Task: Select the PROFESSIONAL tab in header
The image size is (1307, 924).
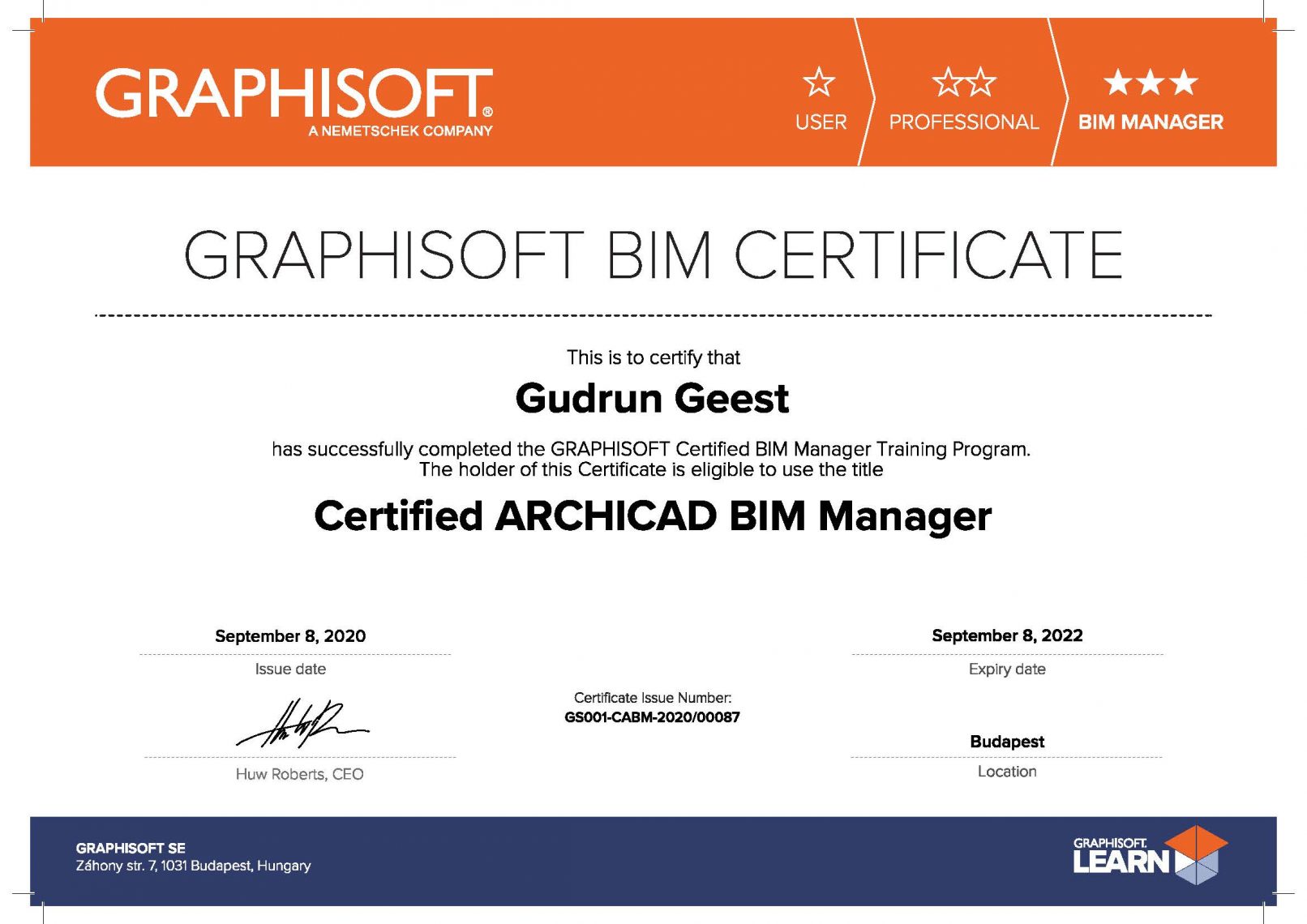Action: point(963,122)
